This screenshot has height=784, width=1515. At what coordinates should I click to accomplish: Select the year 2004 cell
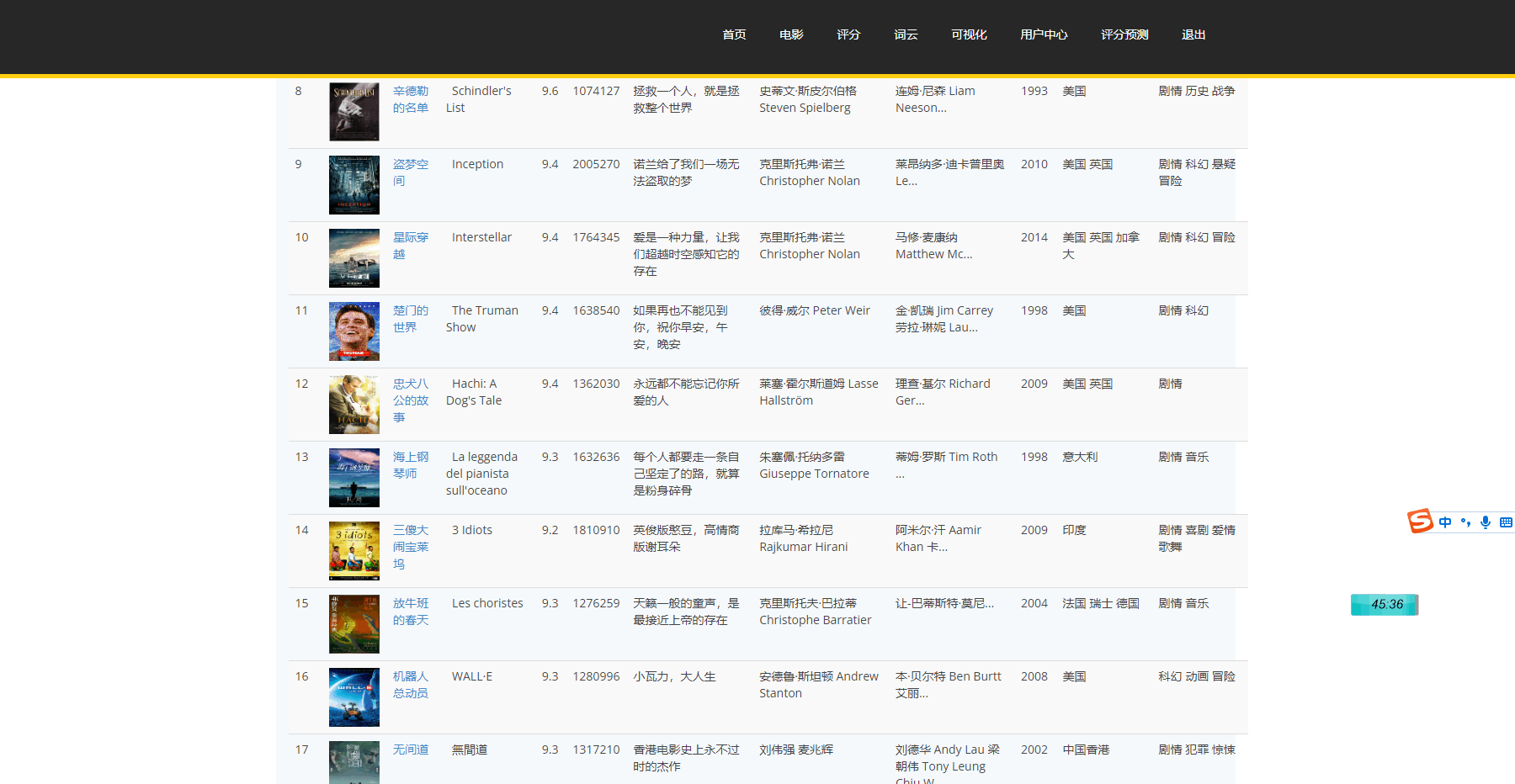1034,603
